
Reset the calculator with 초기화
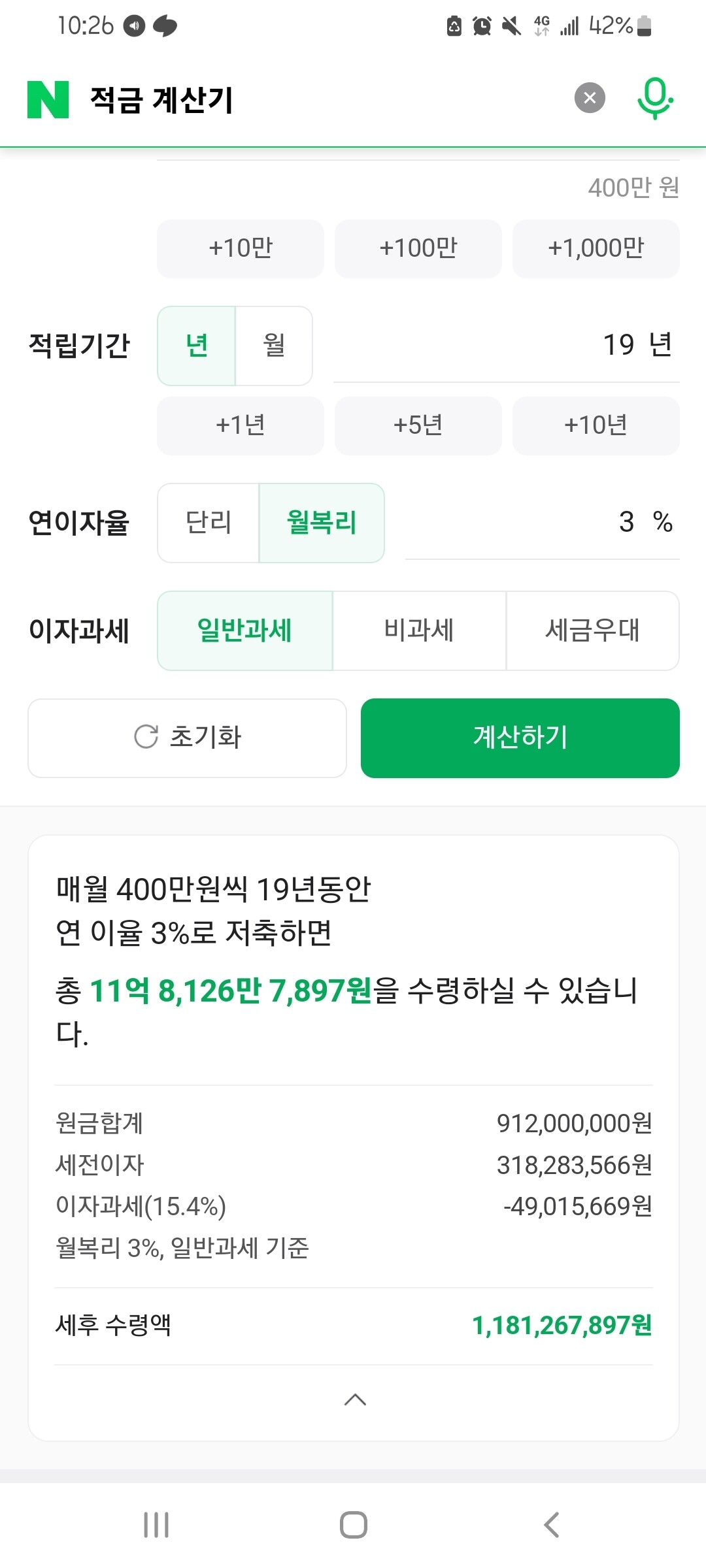187,738
